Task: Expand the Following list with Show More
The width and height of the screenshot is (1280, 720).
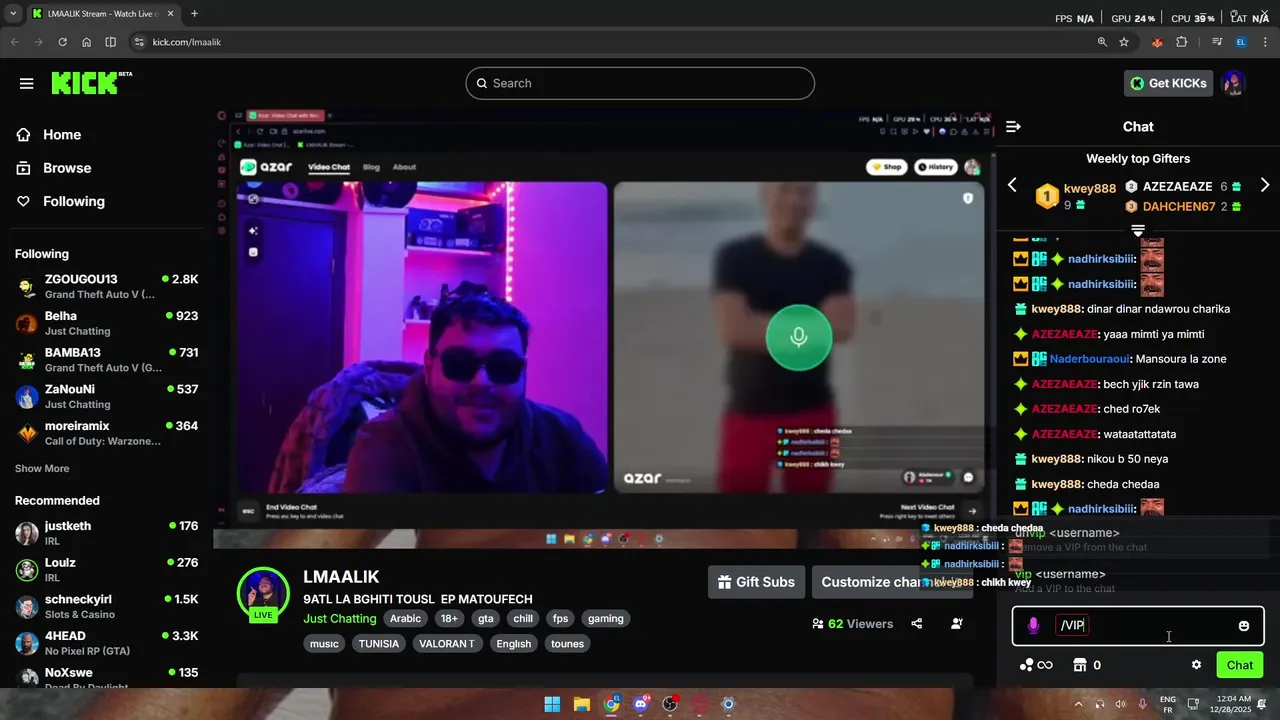Action: click(42, 468)
